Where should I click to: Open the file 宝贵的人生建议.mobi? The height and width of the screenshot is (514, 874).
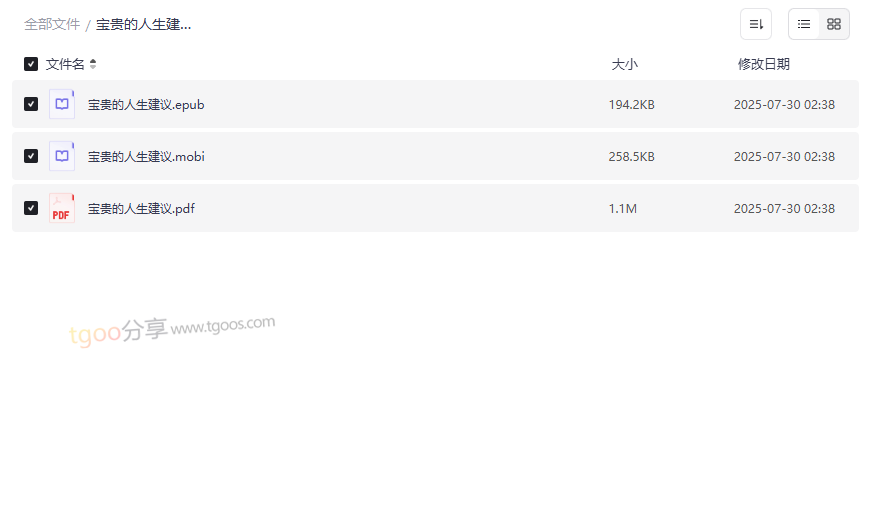(x=146, y=156)
